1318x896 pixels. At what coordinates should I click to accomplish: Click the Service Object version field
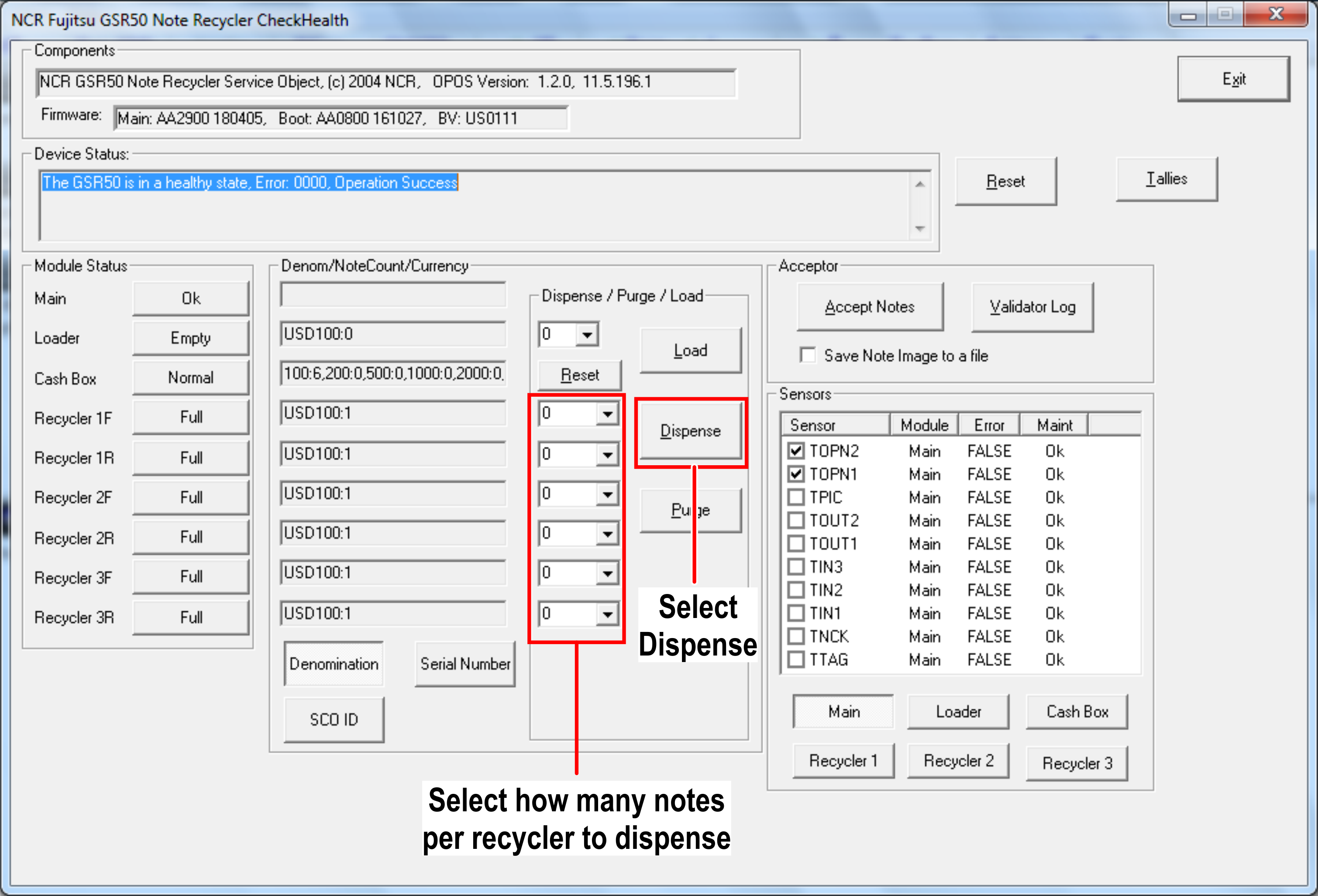385,83
